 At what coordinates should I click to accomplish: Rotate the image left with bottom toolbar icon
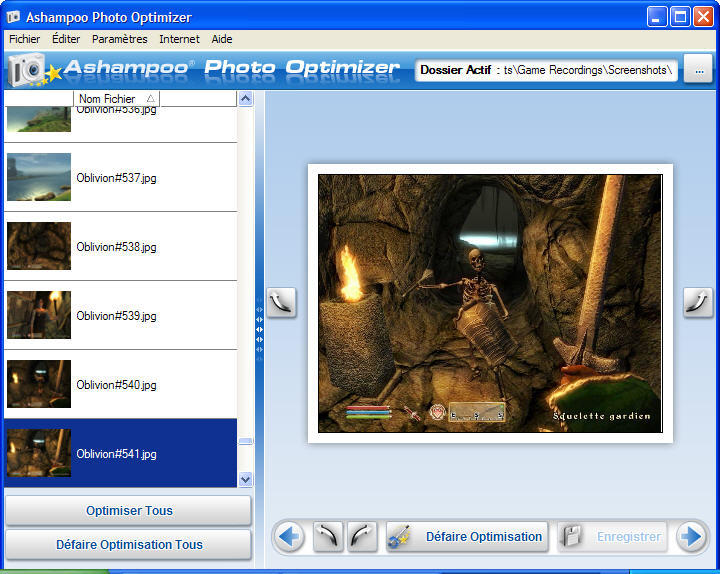328,537
